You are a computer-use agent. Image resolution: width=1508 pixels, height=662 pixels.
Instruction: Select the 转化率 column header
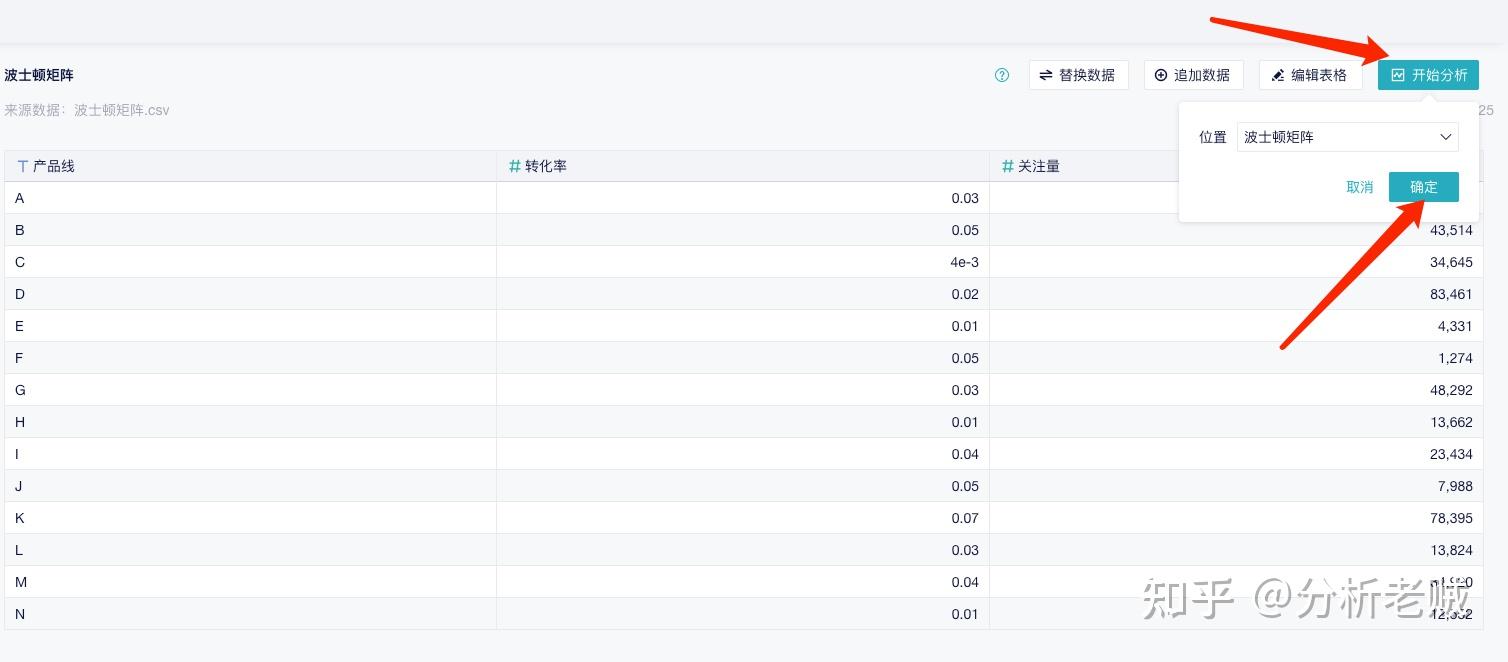tap(546, 166)
